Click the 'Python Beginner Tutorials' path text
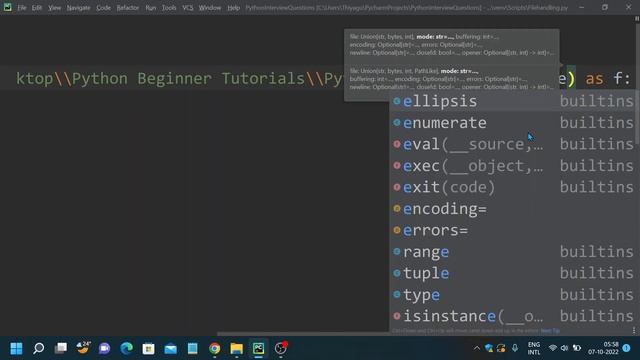640x360 pixels. 188,78
